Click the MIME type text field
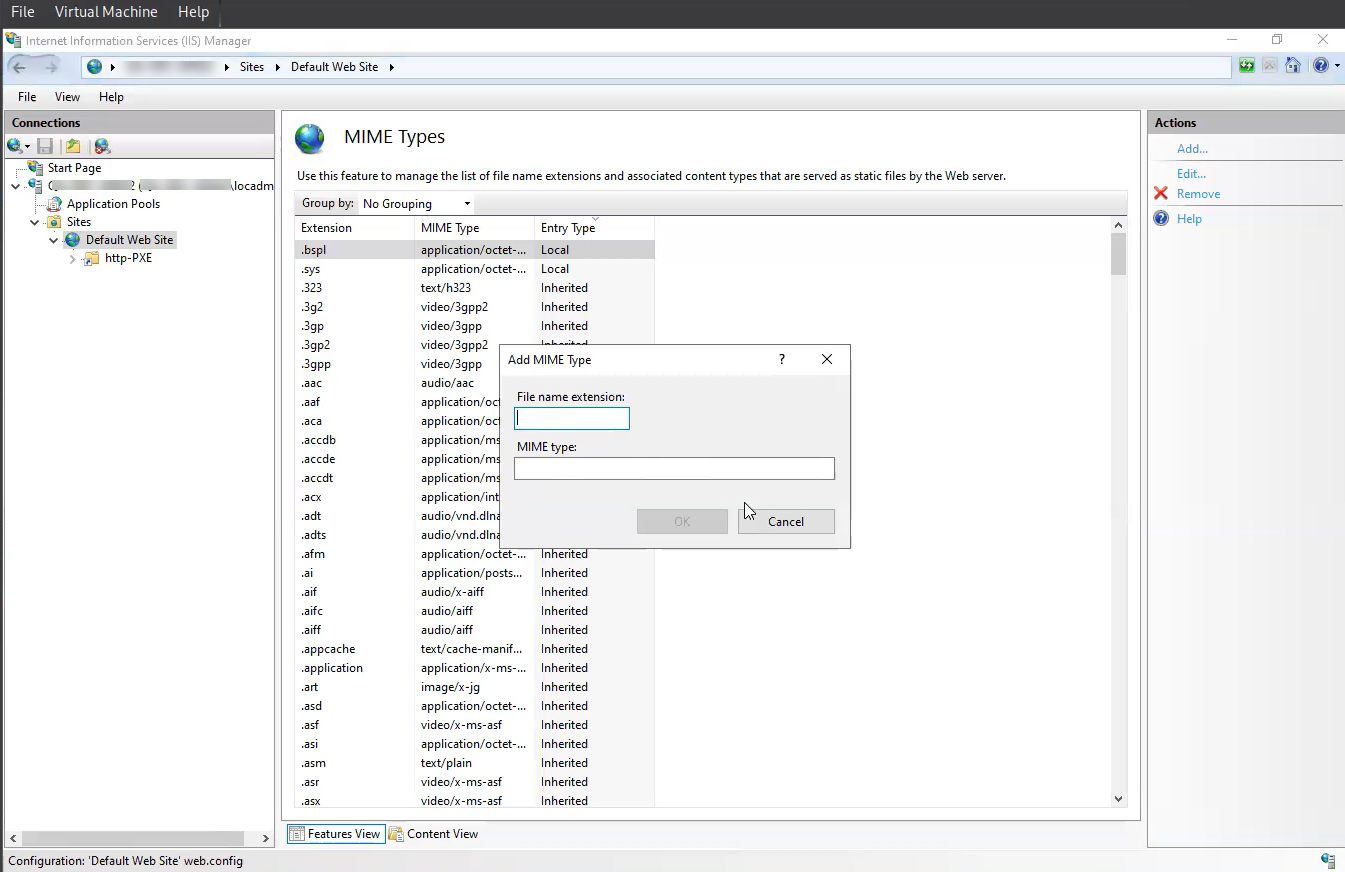 click(674, 469)
